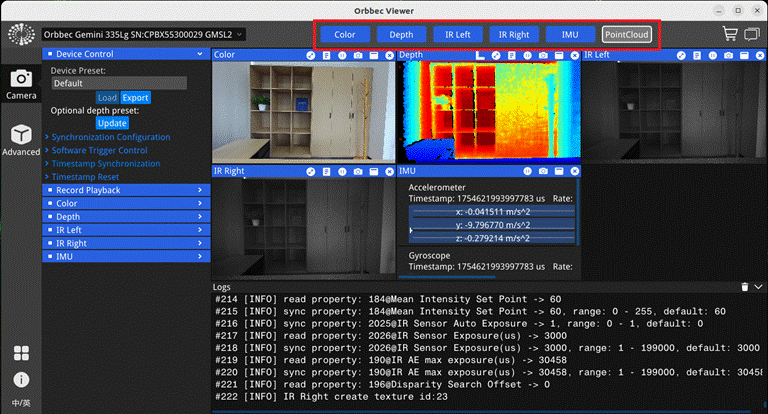Close the IR Right stream panel
The image size is (768, 414).
[x=389, y=171]
